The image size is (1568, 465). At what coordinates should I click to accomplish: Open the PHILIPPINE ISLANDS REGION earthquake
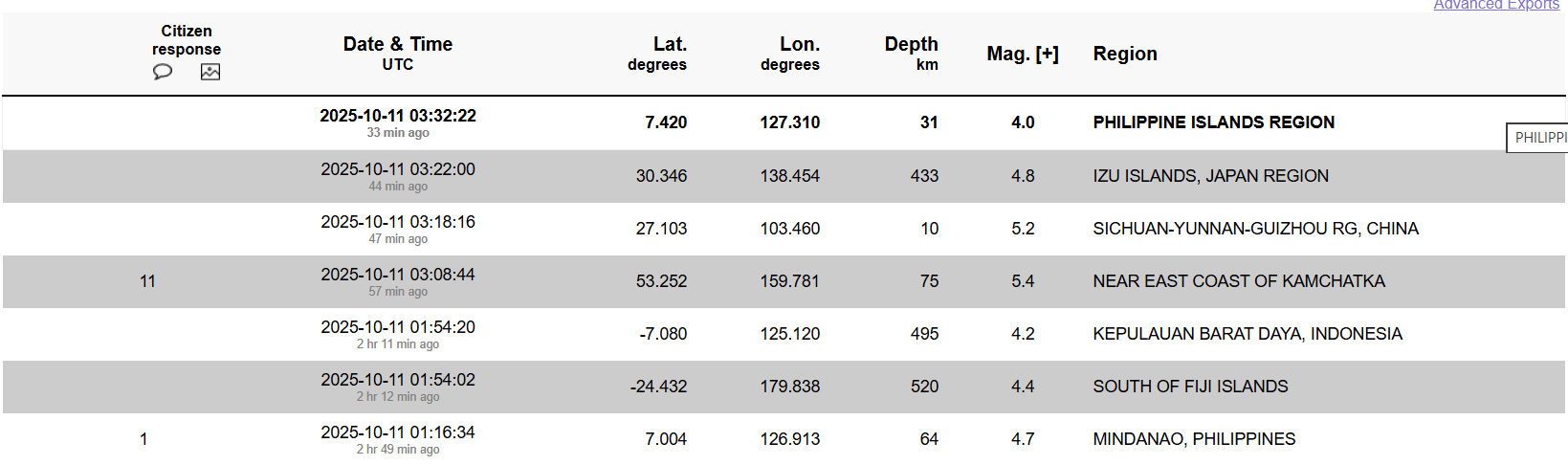(x=1213, y=122)
